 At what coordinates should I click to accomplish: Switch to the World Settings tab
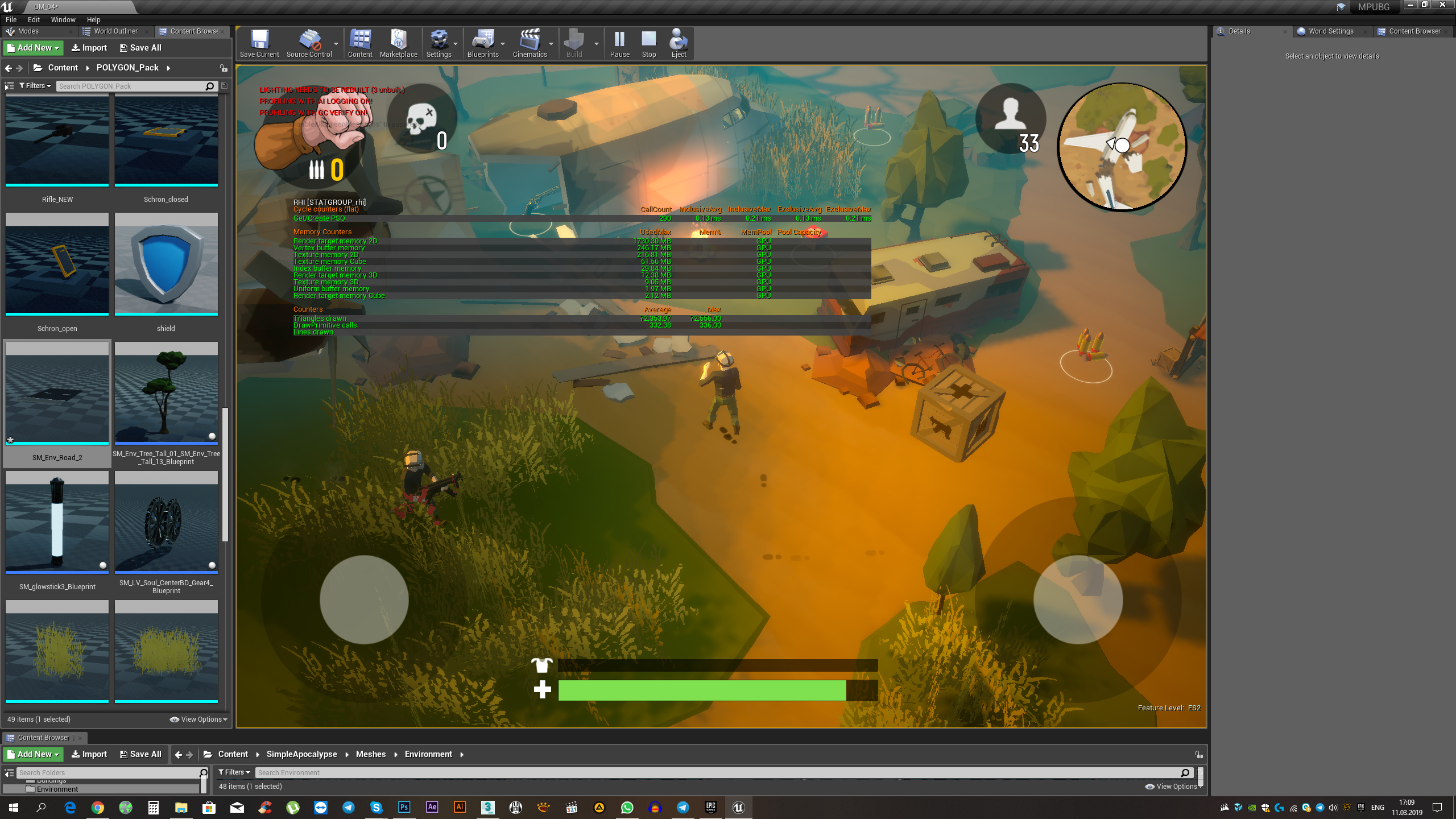pyautogui.click(x=1331, y=31)
